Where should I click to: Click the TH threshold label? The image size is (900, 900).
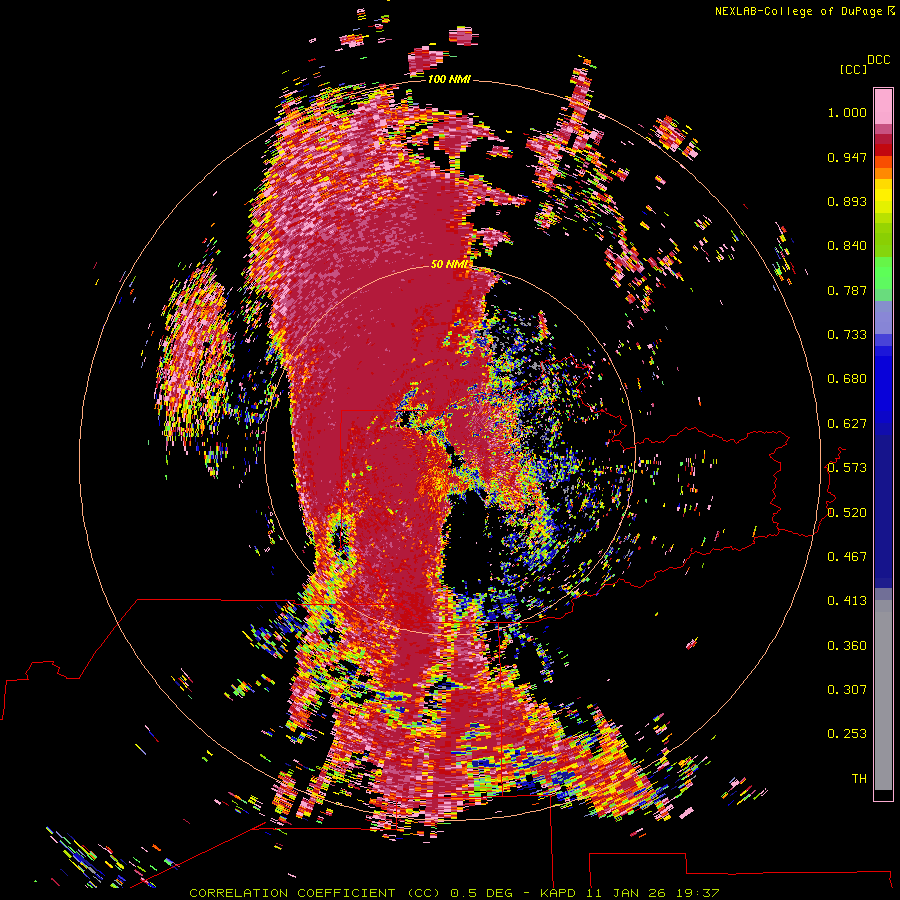(859, 779)
